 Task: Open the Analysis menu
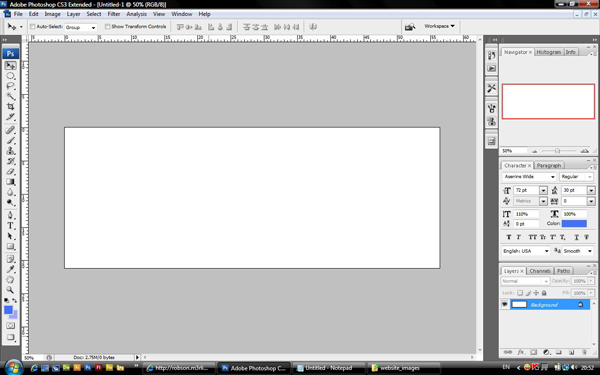click(136, 14)
